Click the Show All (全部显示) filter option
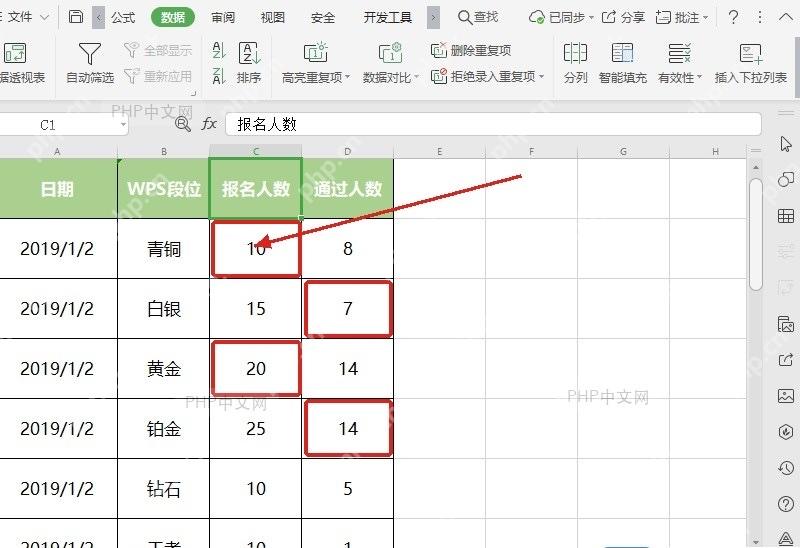This screenshot has height=548, width=800. tap(158, 50)
